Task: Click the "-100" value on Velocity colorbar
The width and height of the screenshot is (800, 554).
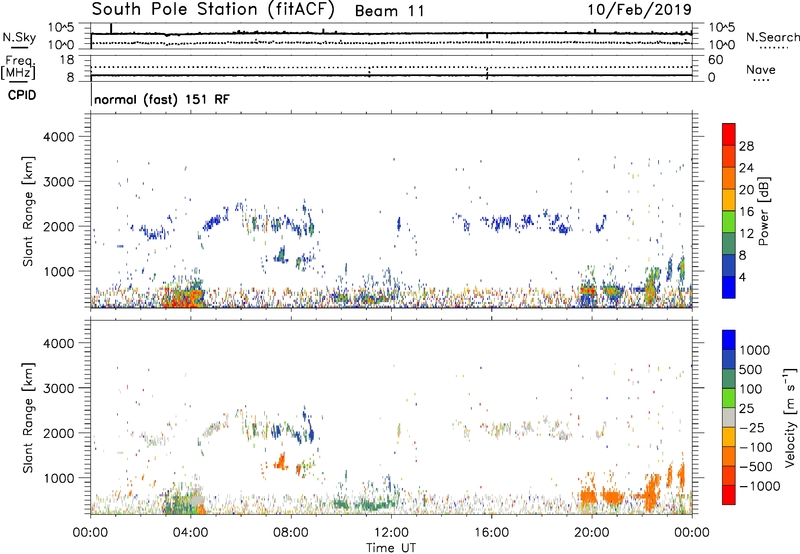Action: pos(755,447)
